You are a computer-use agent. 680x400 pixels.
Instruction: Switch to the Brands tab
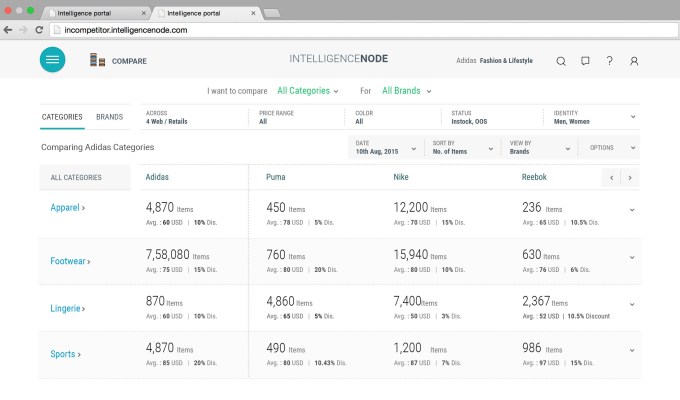(109, 117)
